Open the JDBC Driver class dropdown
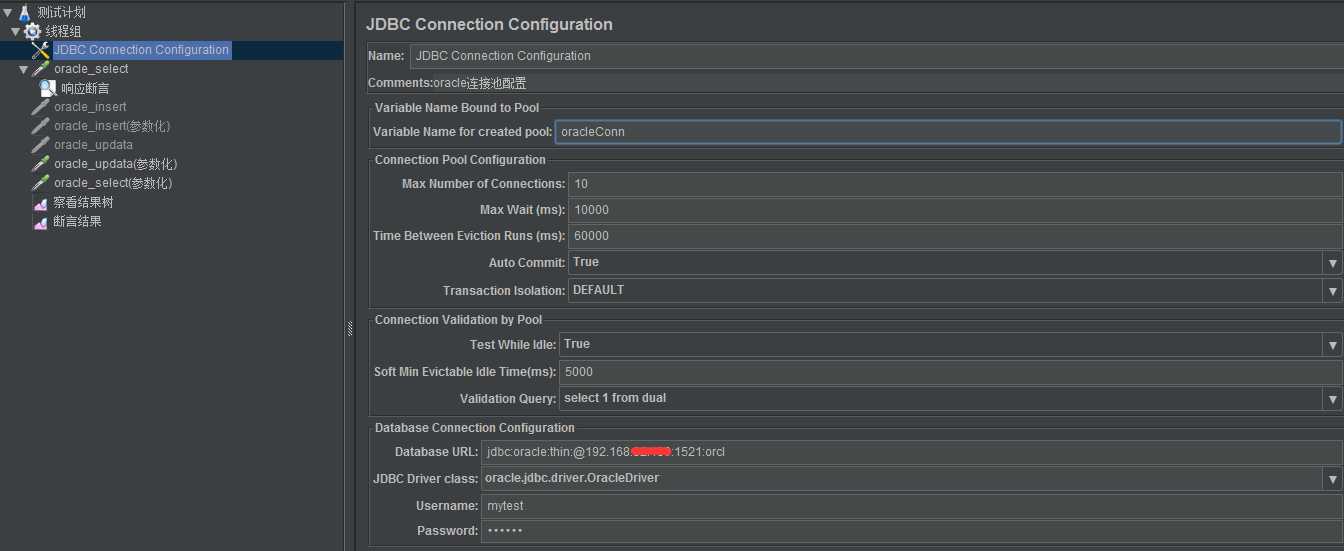The height and width of the screenshot is (551, 1344). [1332, 479]
